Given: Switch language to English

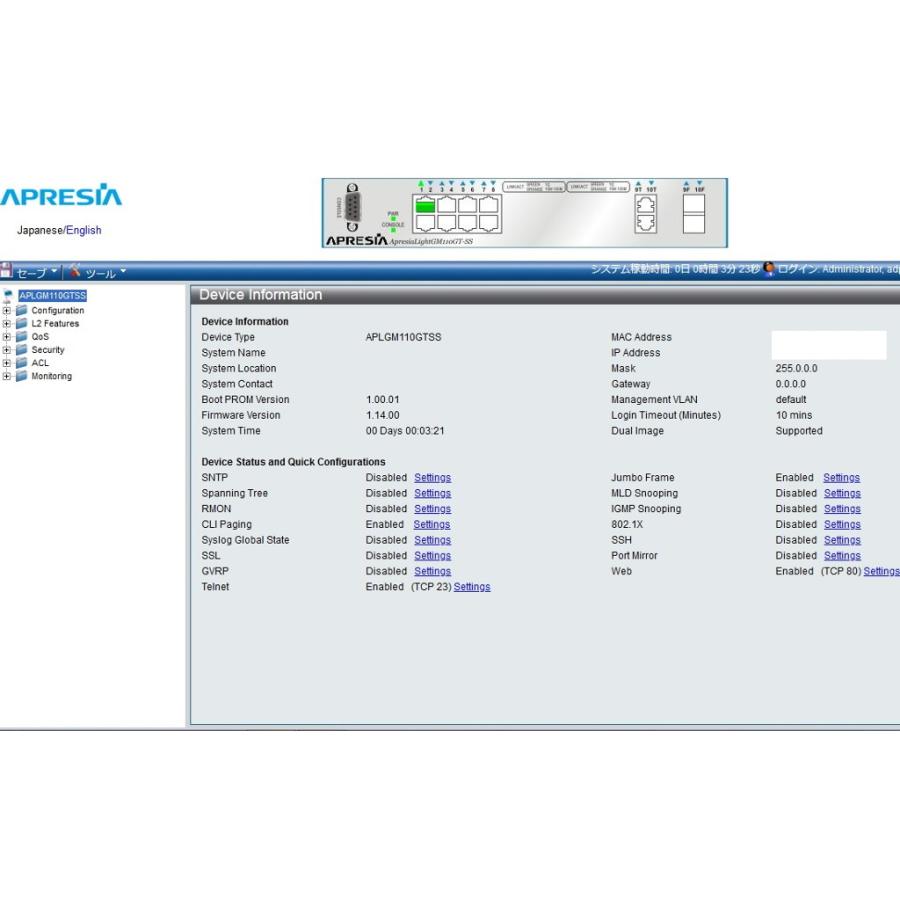Looking at the screenshot, I should coord(84,230).
